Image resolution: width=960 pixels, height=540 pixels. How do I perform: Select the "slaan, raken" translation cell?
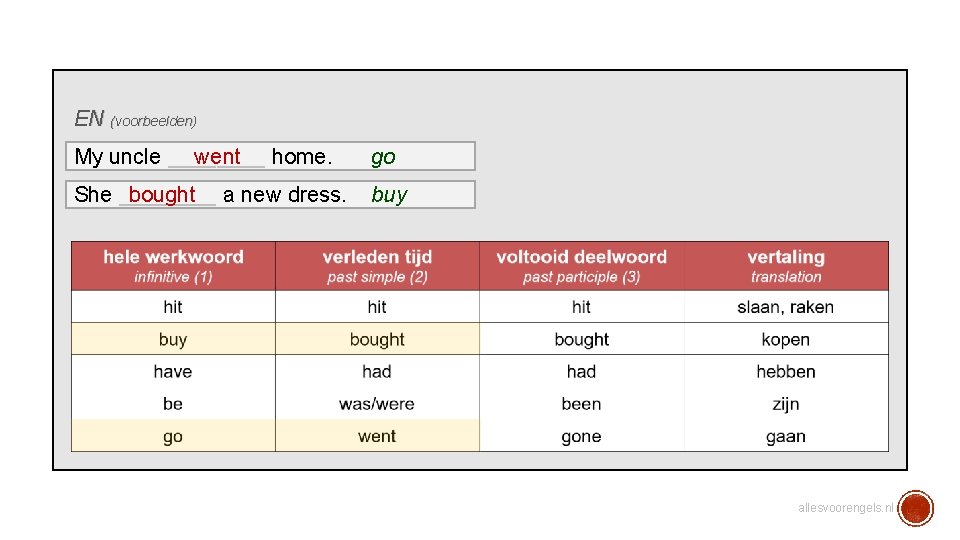pyautogui.click(x=785, y=307)
